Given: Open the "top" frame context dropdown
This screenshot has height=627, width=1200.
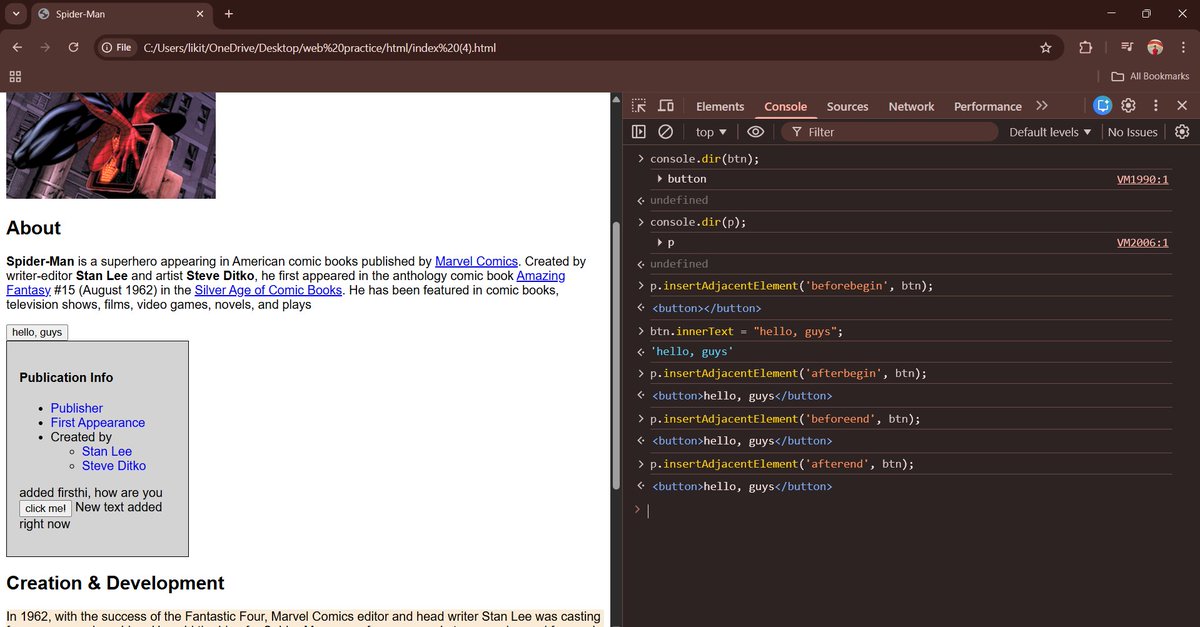Looking at the screenshot, I should click(x=709, y=131).
